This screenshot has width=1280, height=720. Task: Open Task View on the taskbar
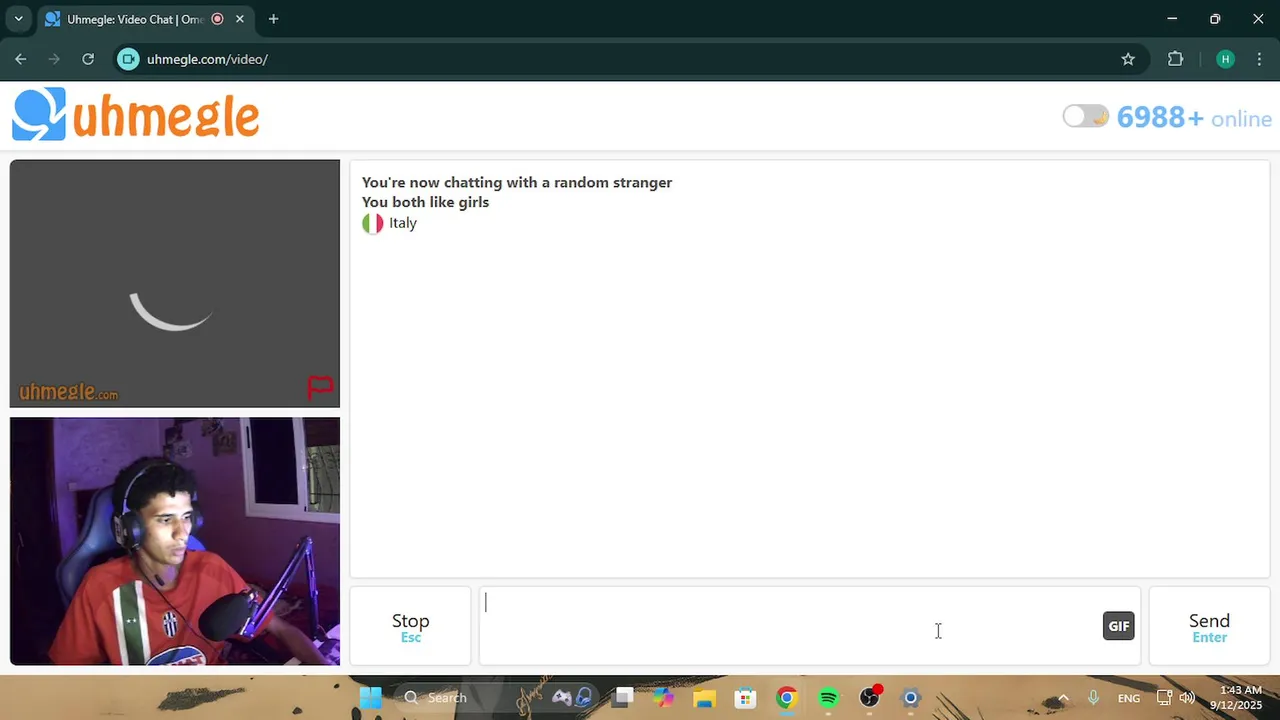pos(624,698)
